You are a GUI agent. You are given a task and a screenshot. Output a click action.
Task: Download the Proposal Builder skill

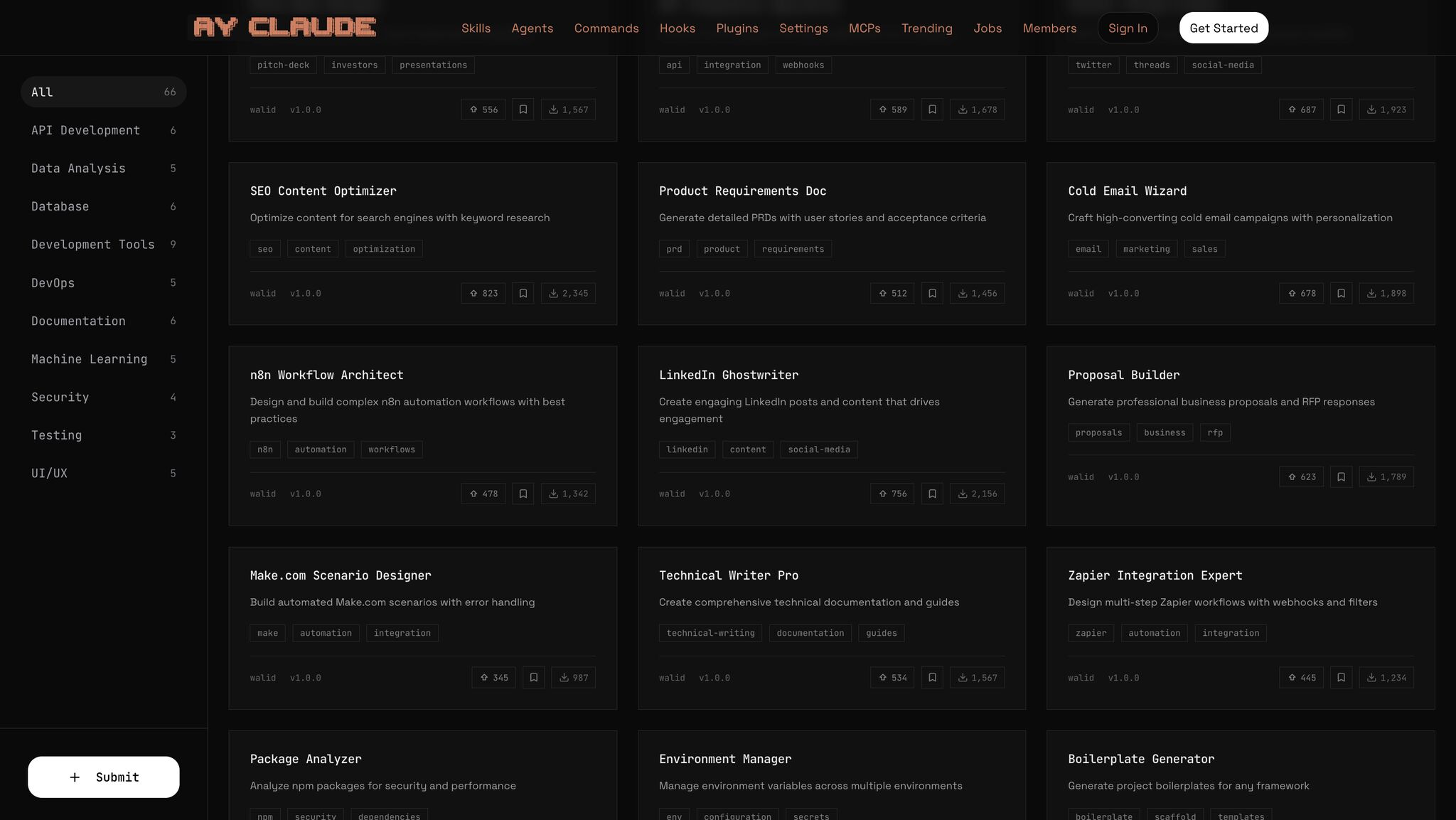tap(1386, 476)
